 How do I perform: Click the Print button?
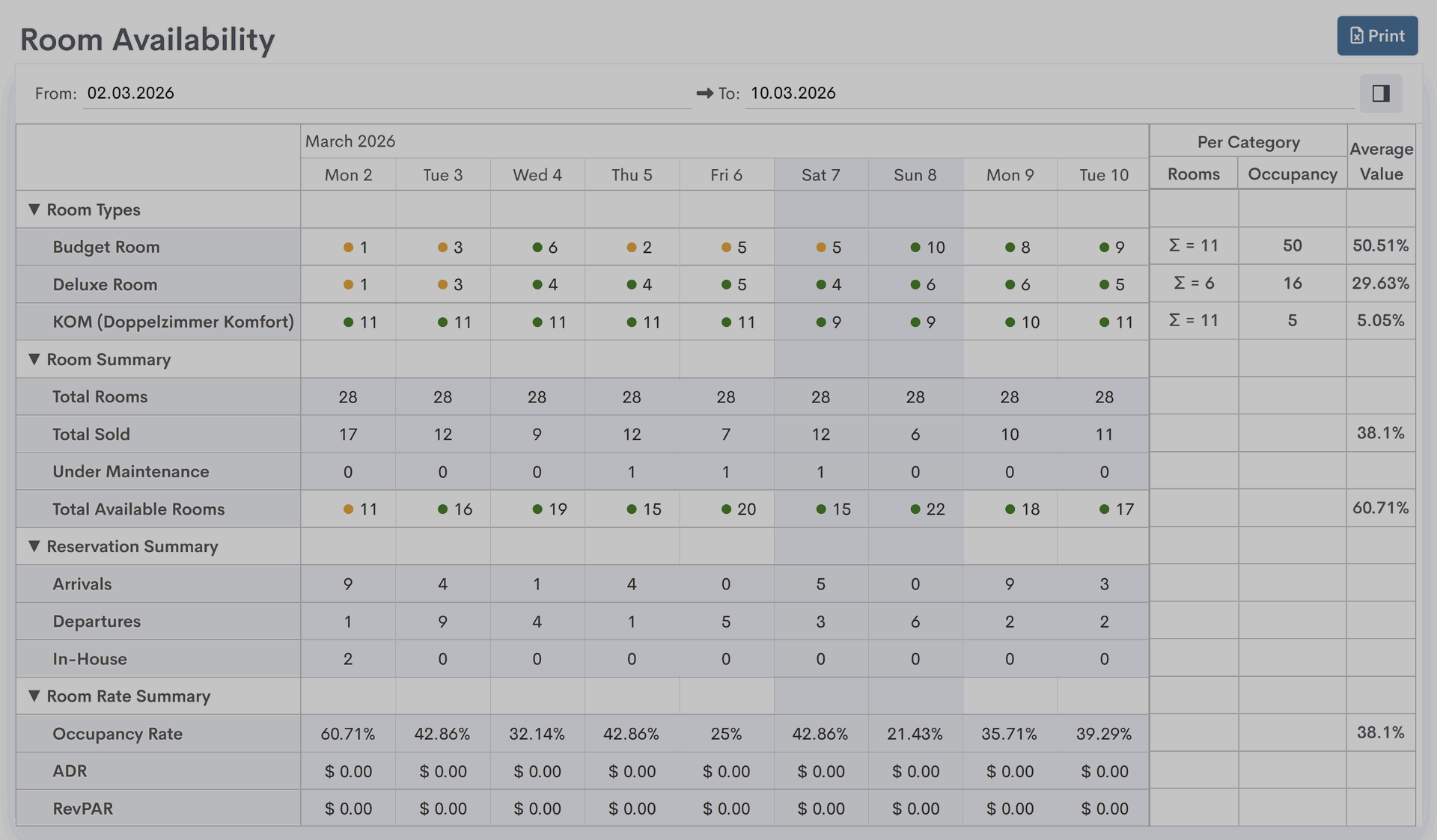coord(1376,36)
